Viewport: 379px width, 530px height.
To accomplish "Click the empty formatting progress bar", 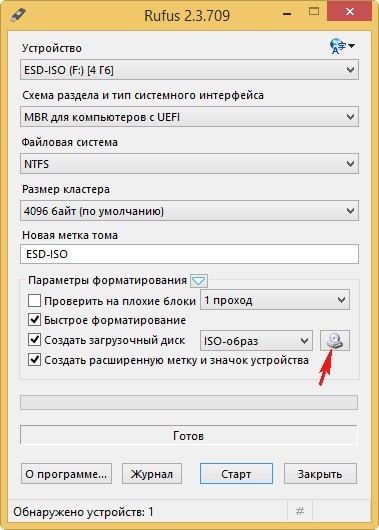I will 189,403.
